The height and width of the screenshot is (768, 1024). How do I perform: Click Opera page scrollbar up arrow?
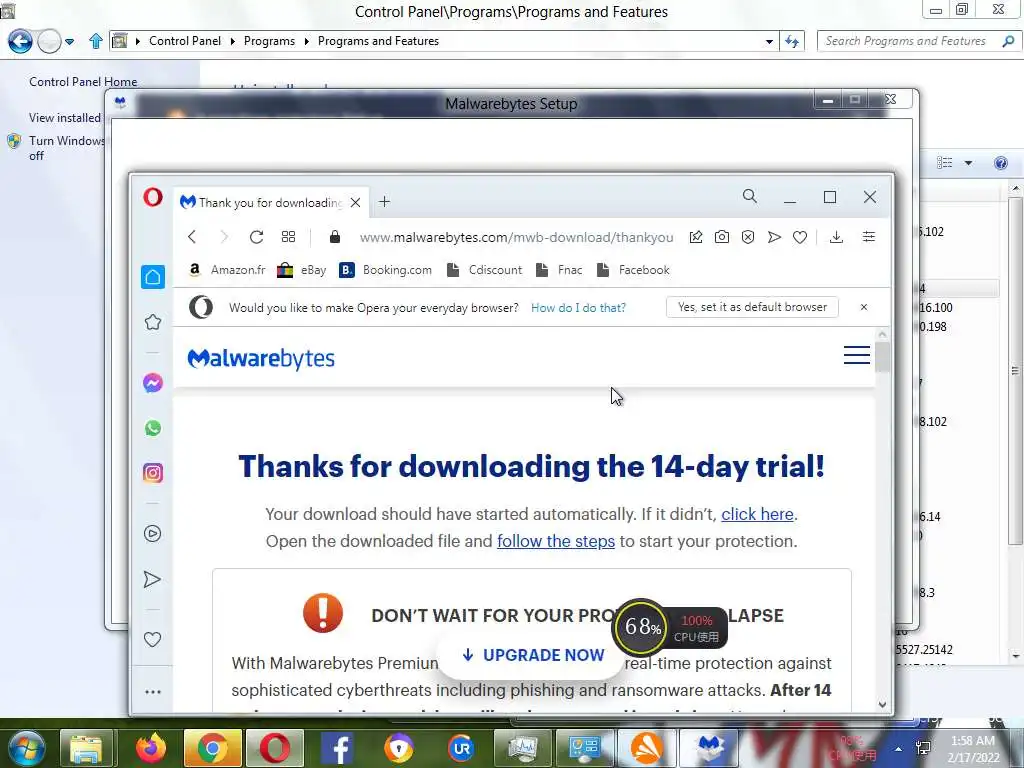(x=882, y=334)
